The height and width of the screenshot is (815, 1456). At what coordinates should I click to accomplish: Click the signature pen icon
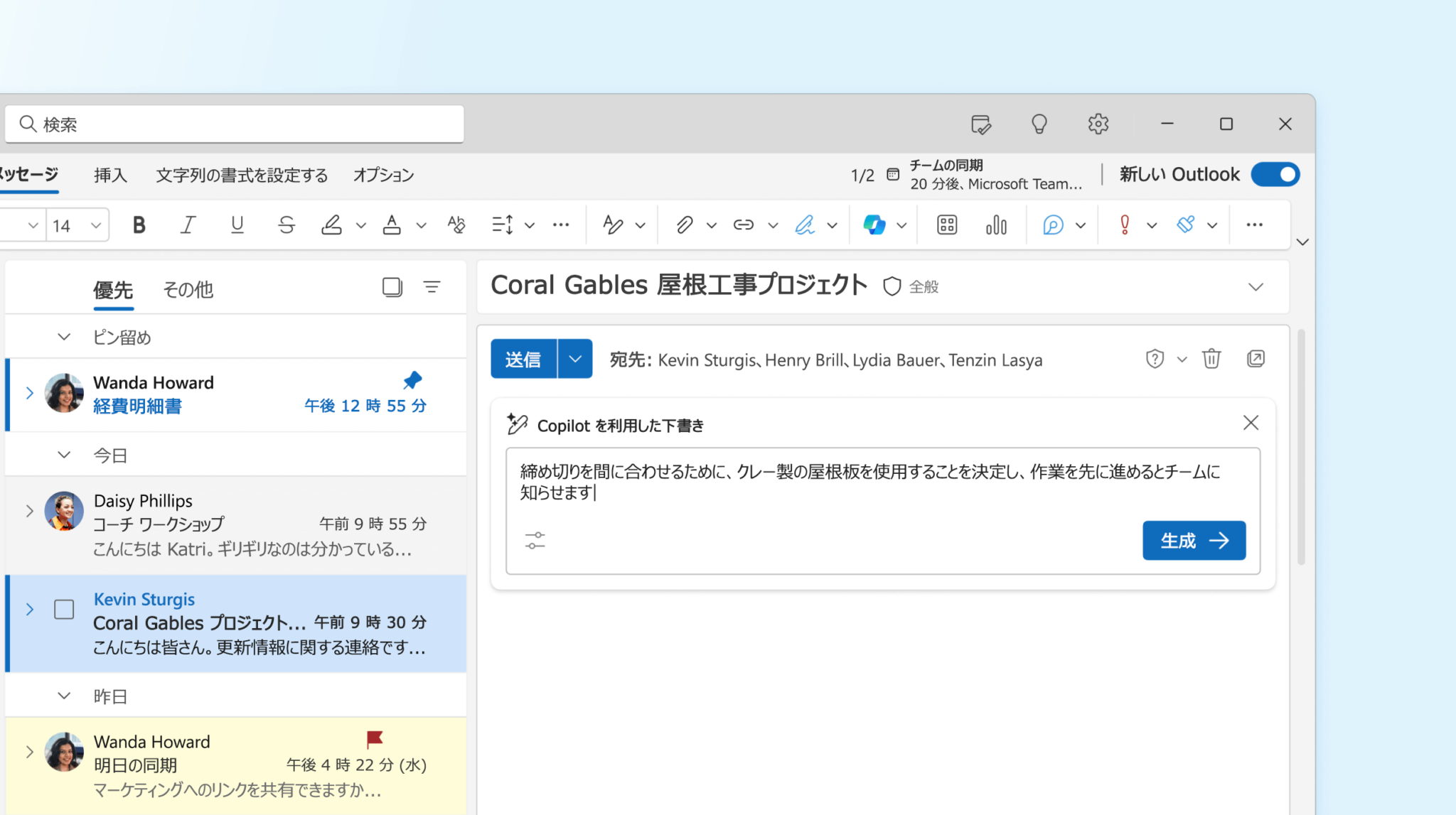[805, 225]
